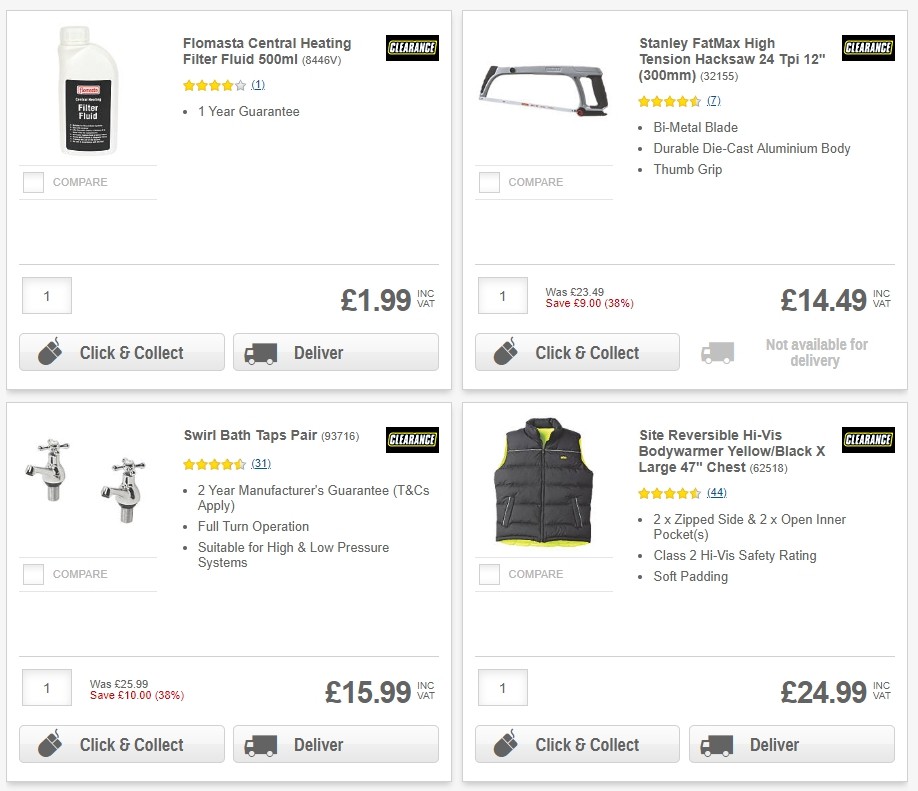Viewport: 918px width, 791px height.
Task: Click the star rating under Swirl Bath Taps
Action: [x=214, y=464]
